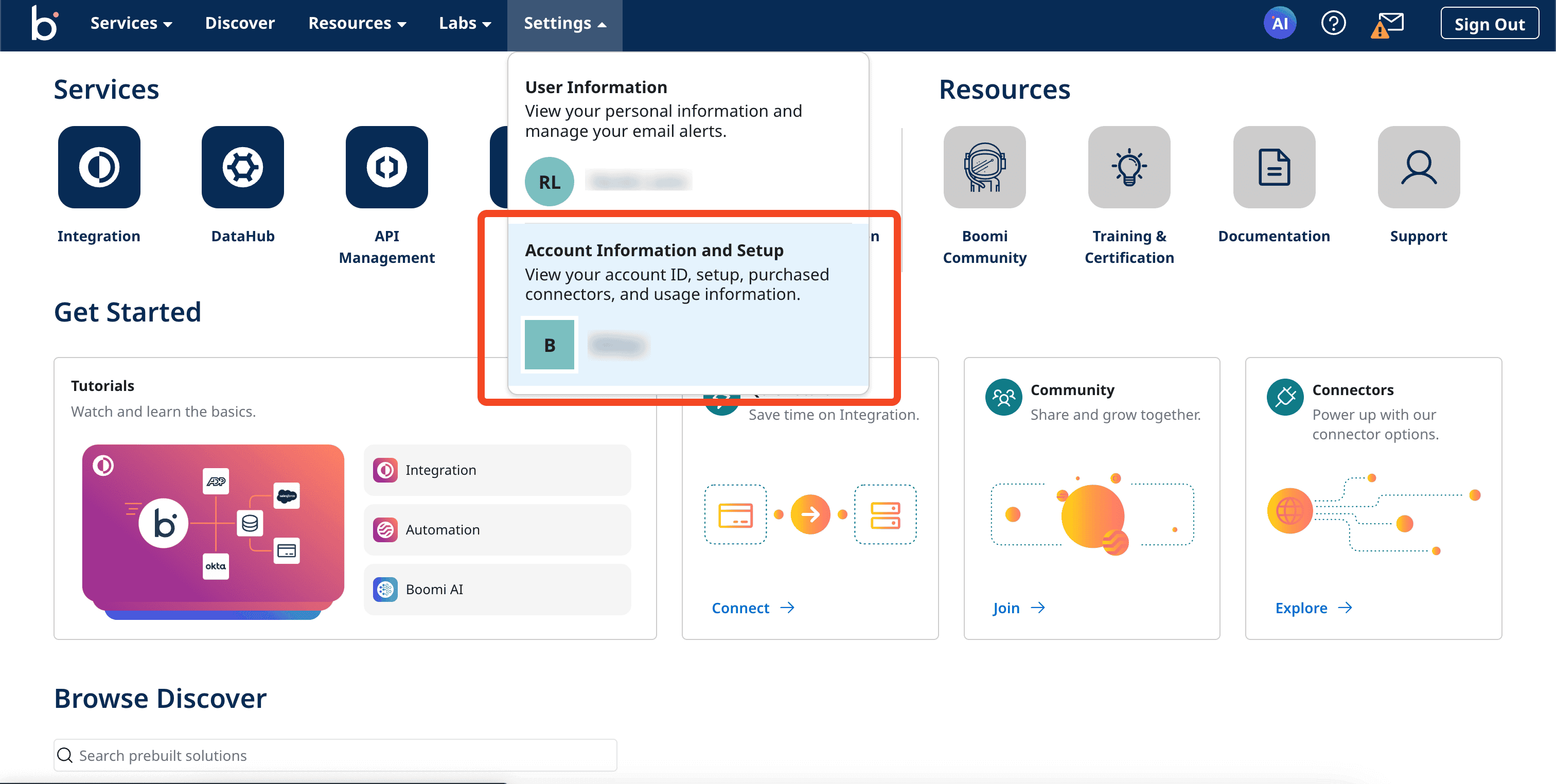Screen dimensions: 1556x784
Task: Click the Sign Out button
Action: point(1489,24)
